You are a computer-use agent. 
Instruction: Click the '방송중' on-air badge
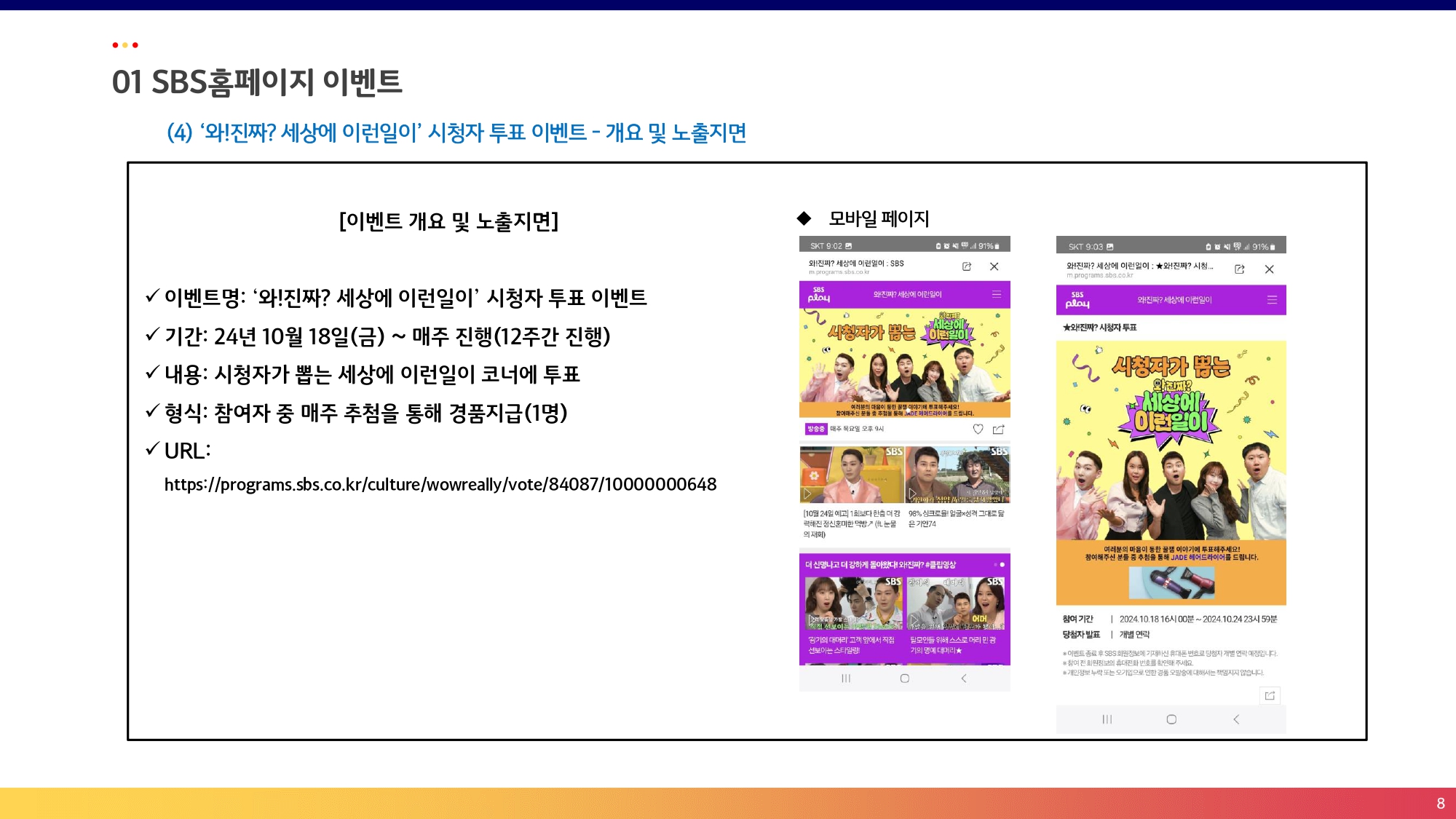click(816, 429)
